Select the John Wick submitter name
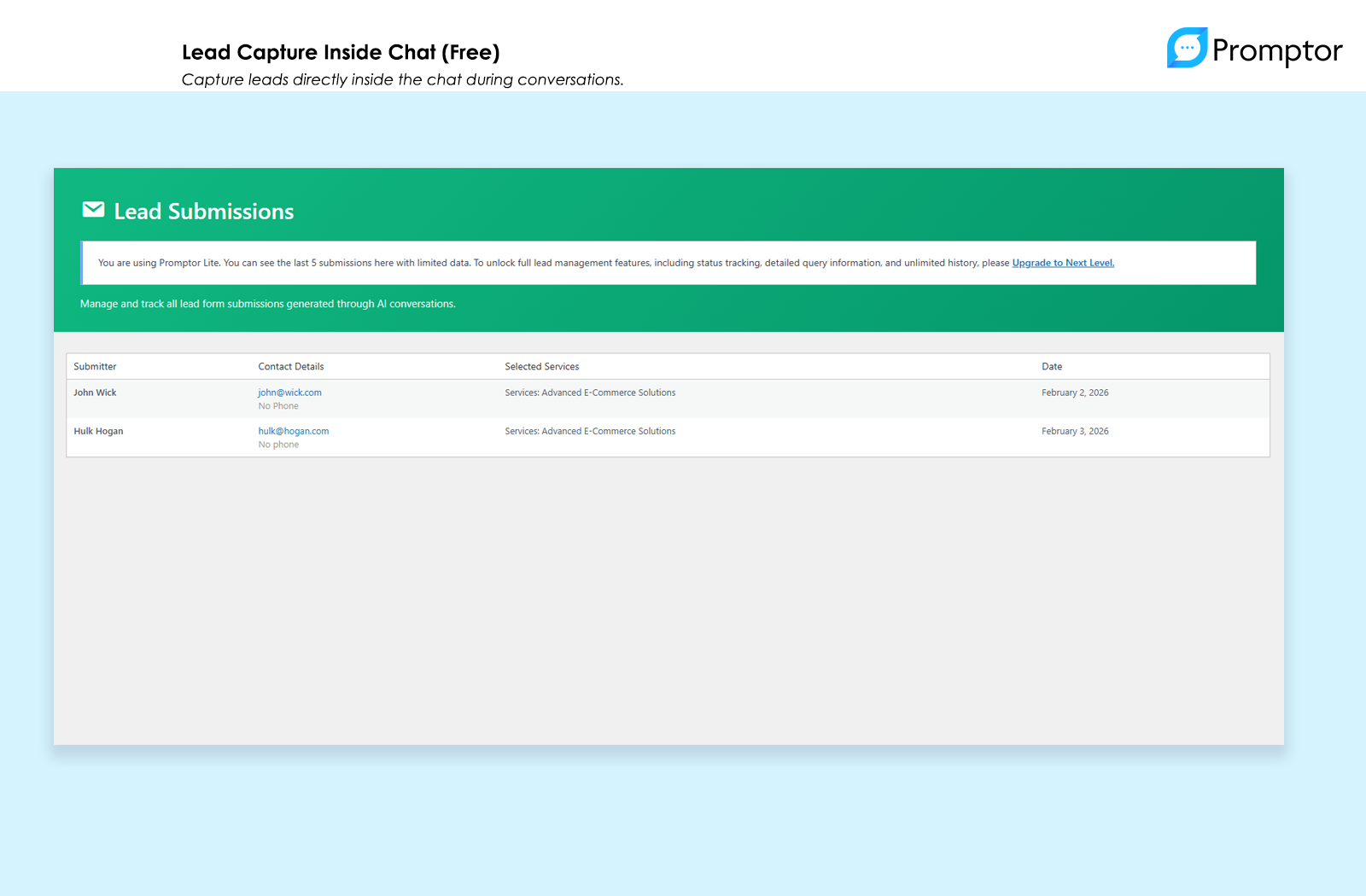Screen dimensions: 1366x896 (95, 393)
